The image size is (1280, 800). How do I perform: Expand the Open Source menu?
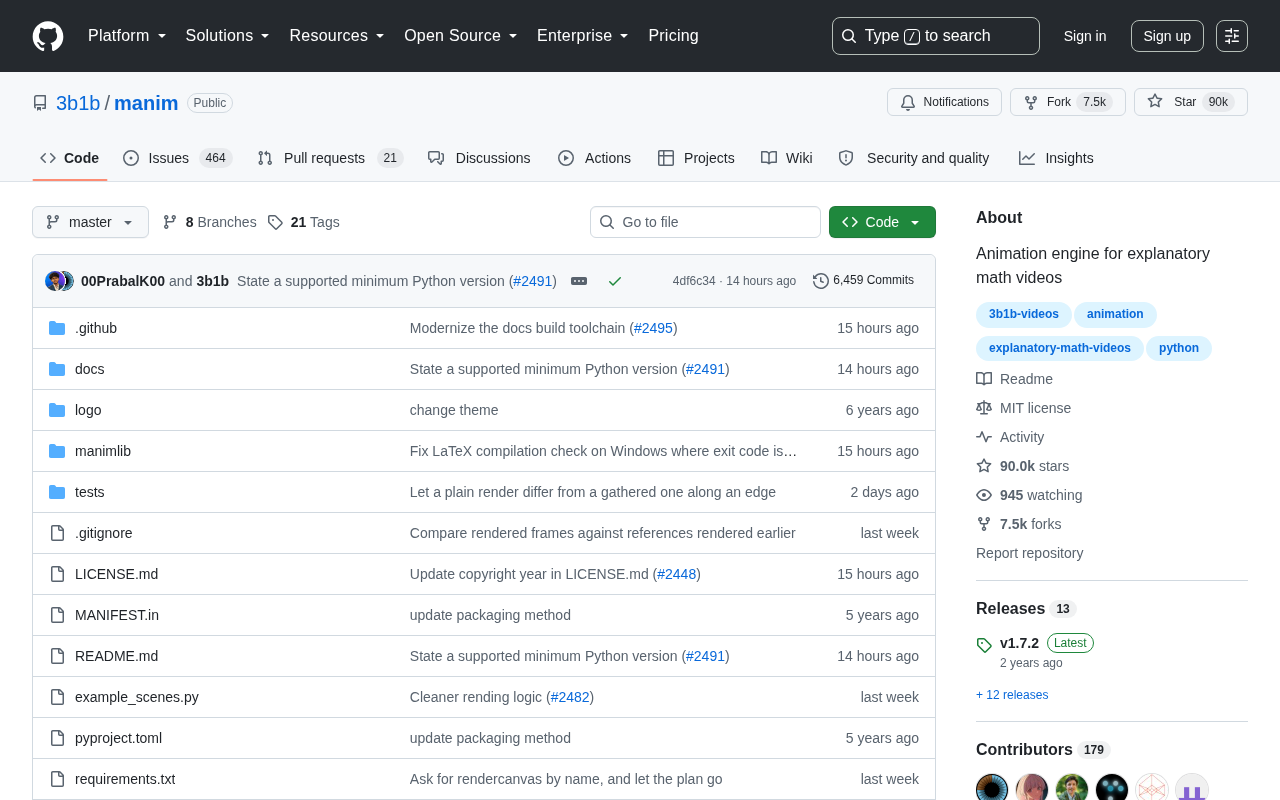pos(461,36)
